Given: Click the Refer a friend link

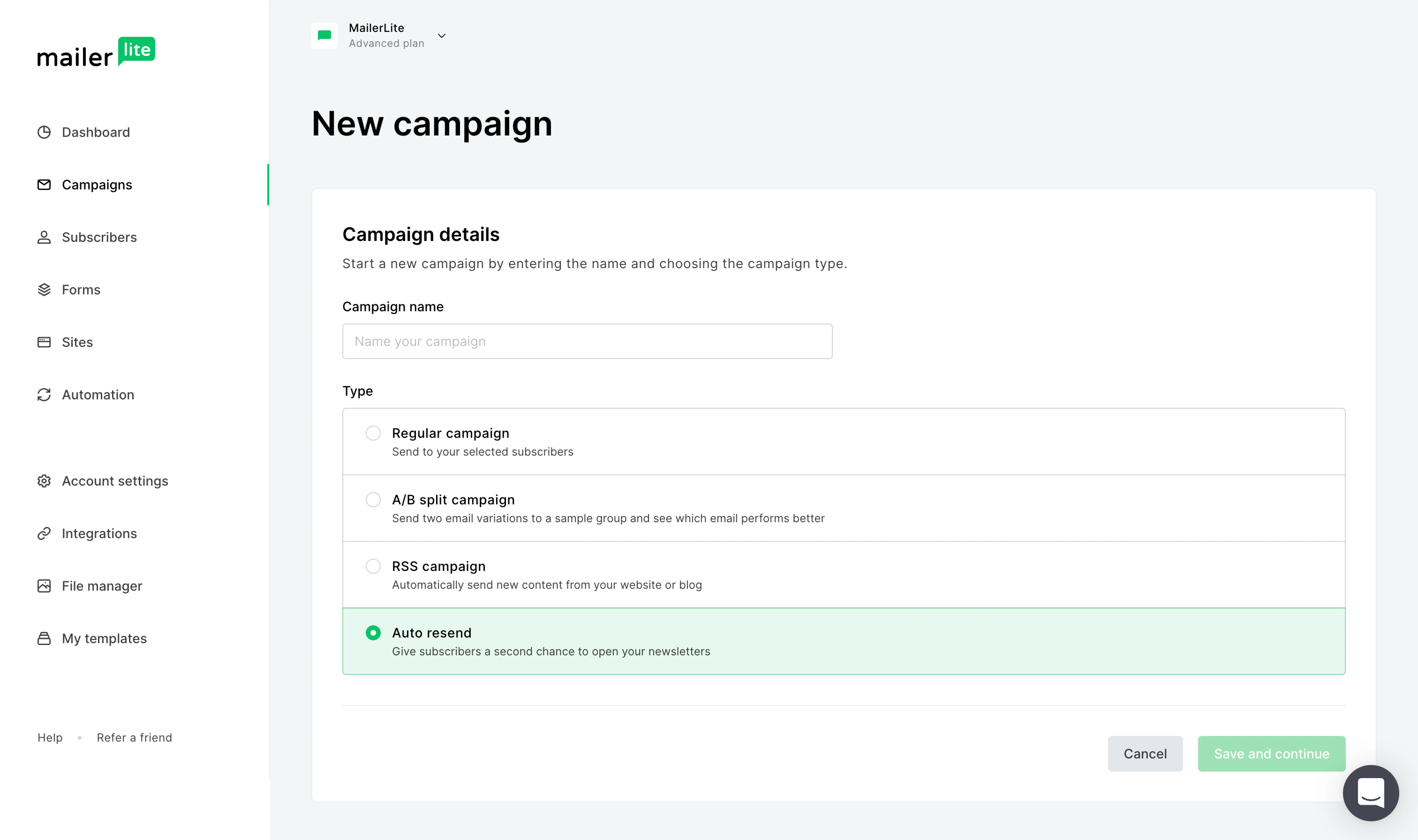Looking at the screenshot, I should point(134,738).
